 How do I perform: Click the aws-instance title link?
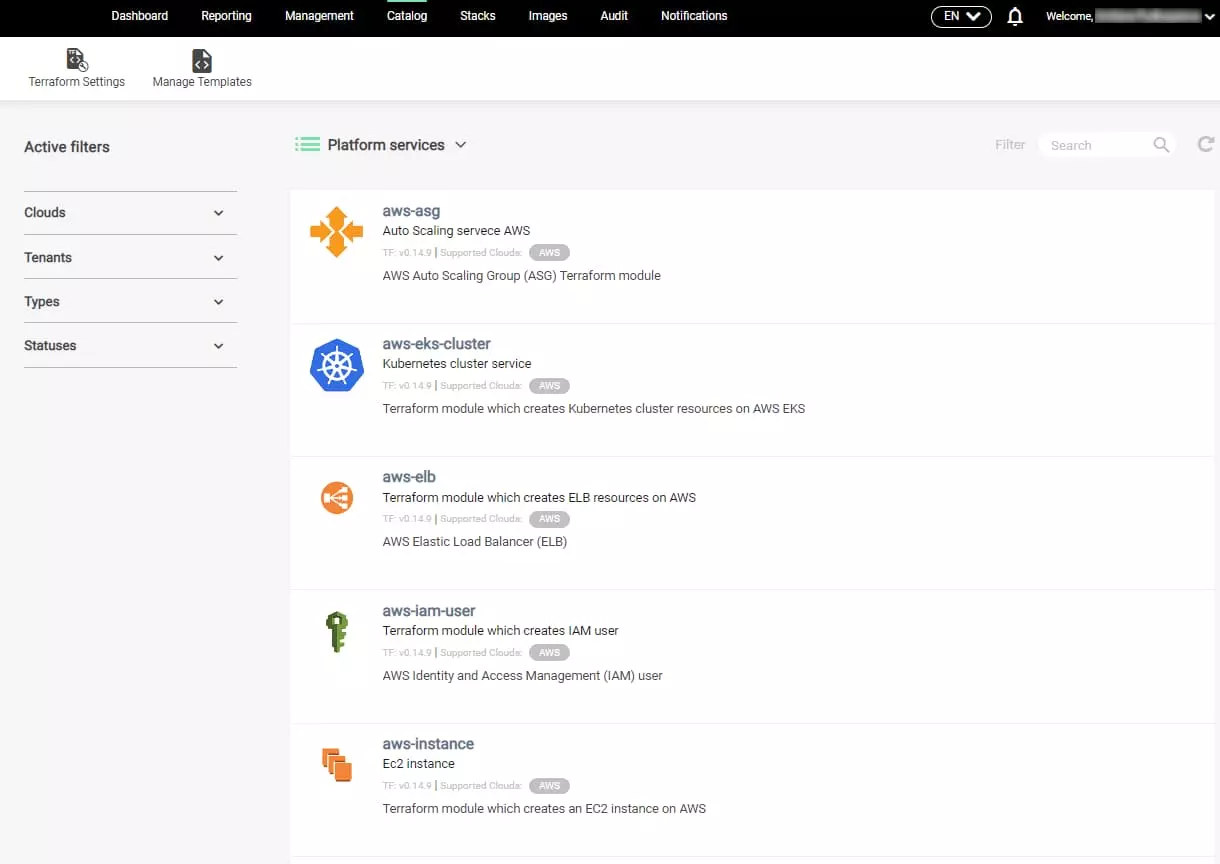tap(428, 744)
